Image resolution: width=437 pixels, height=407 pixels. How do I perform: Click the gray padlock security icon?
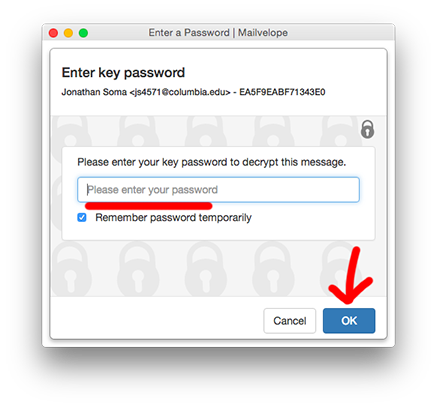coord(367,129)
